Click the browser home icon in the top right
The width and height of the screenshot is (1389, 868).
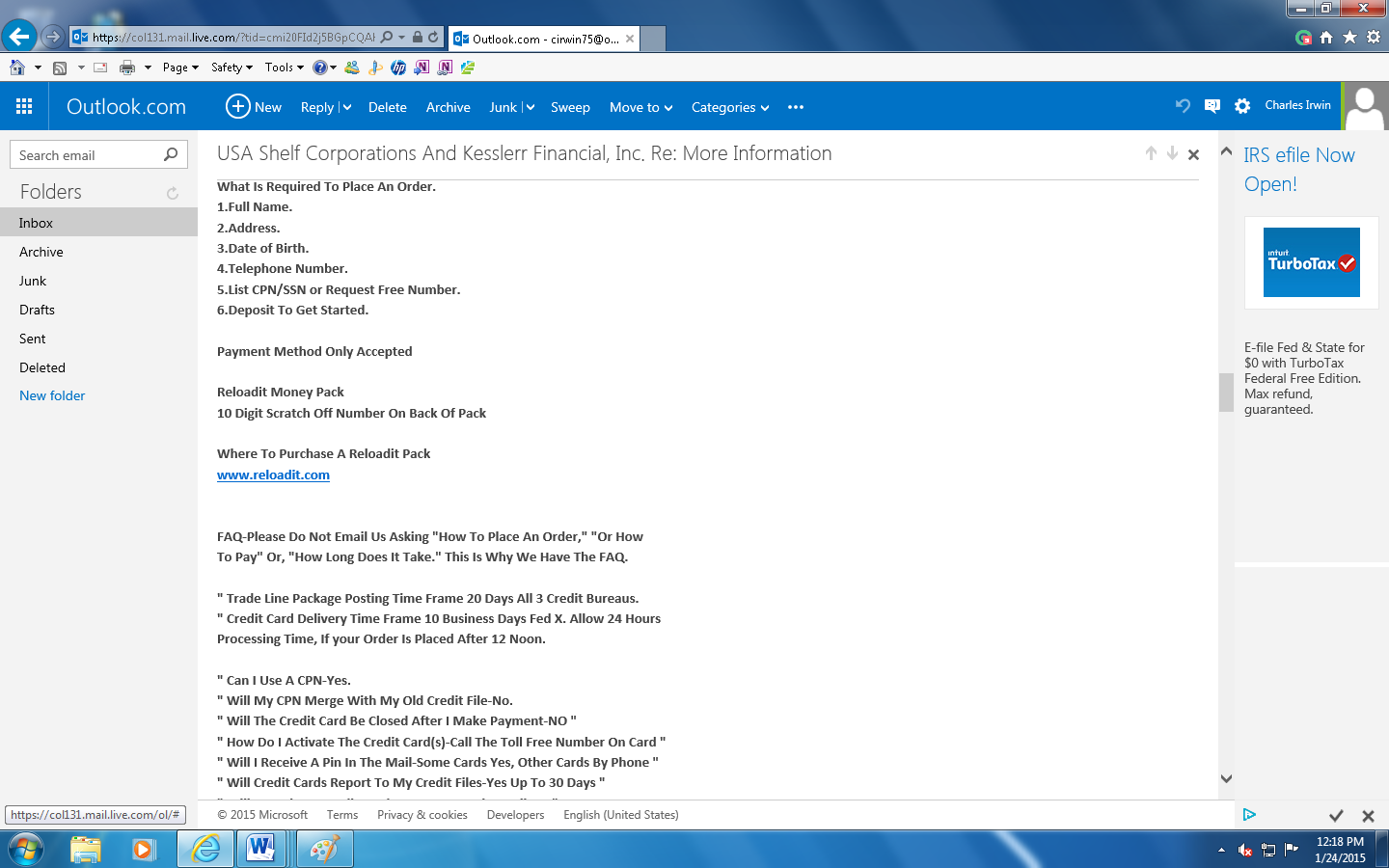(x=1326, y=38)
